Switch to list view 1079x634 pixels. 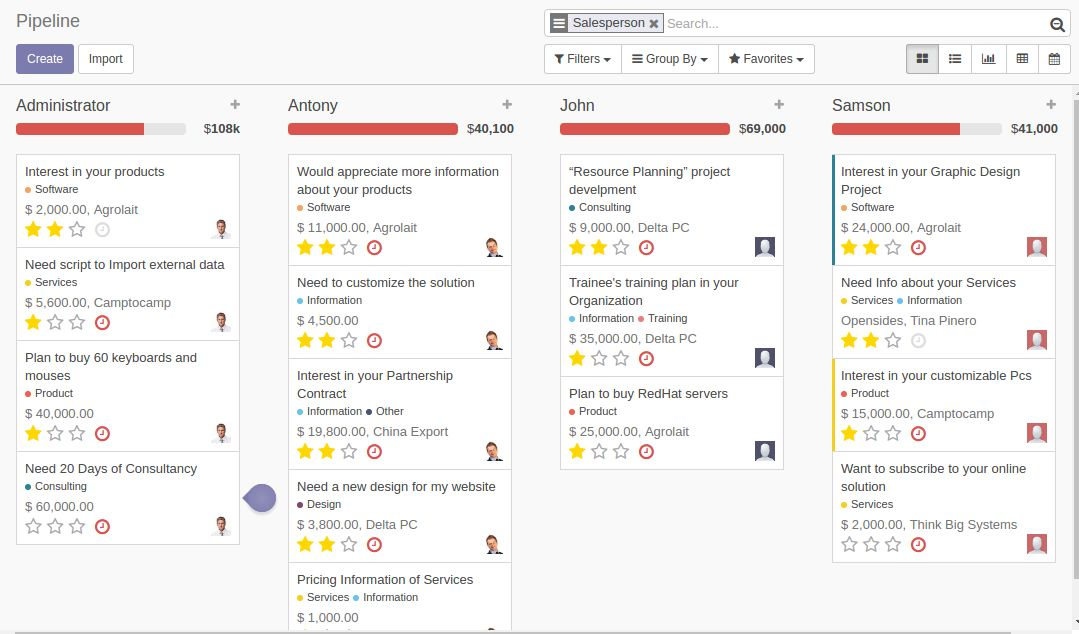pyautogui.click(x=954, y=58)
